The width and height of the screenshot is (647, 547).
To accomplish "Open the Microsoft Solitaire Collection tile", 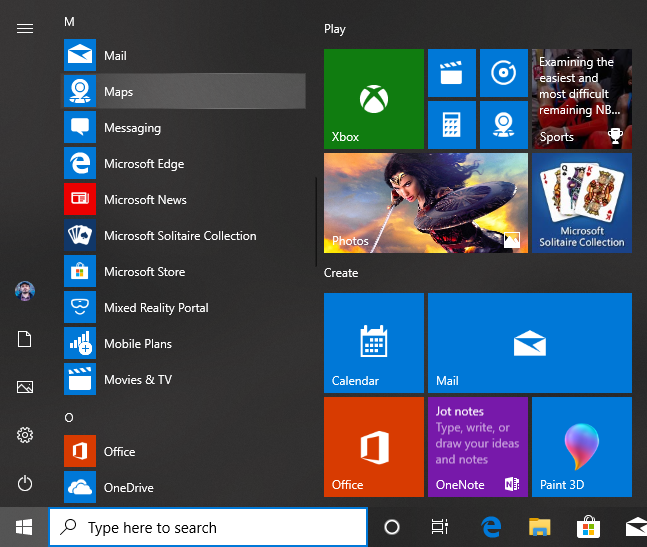I will pyautogui.click(x=582, y=203).
